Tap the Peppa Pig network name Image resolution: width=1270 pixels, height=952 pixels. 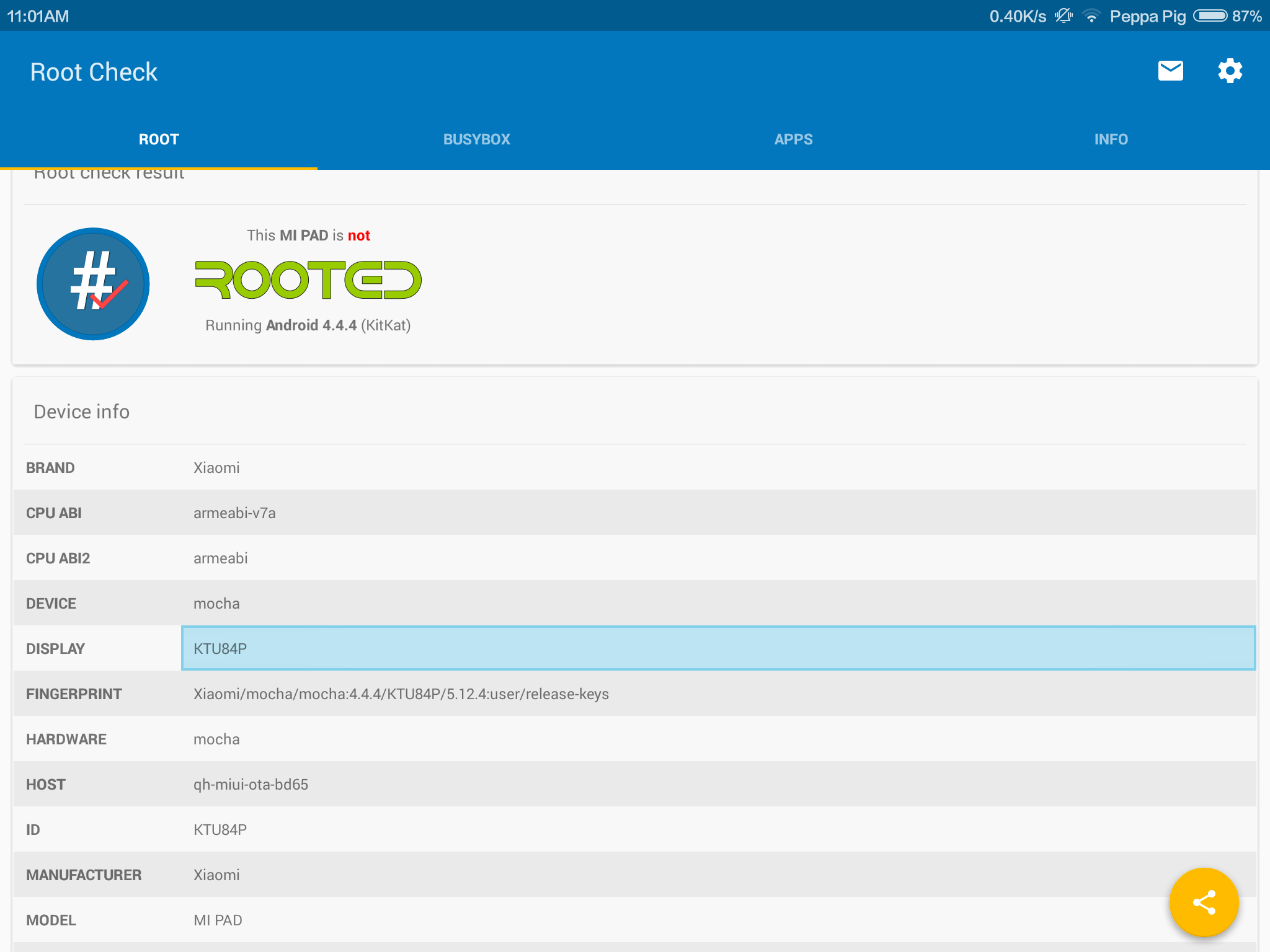[x=1148, y=17]
